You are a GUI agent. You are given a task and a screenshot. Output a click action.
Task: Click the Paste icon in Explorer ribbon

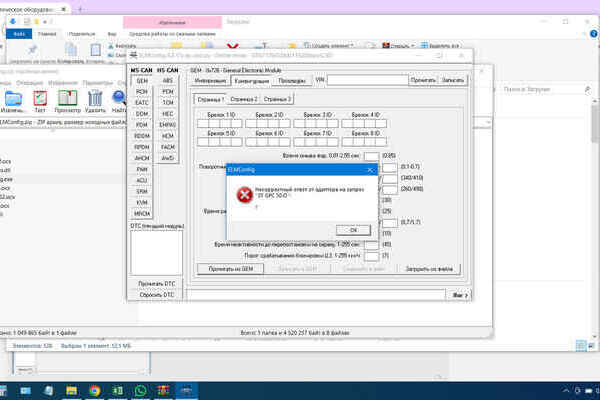(x=95, y=50)
